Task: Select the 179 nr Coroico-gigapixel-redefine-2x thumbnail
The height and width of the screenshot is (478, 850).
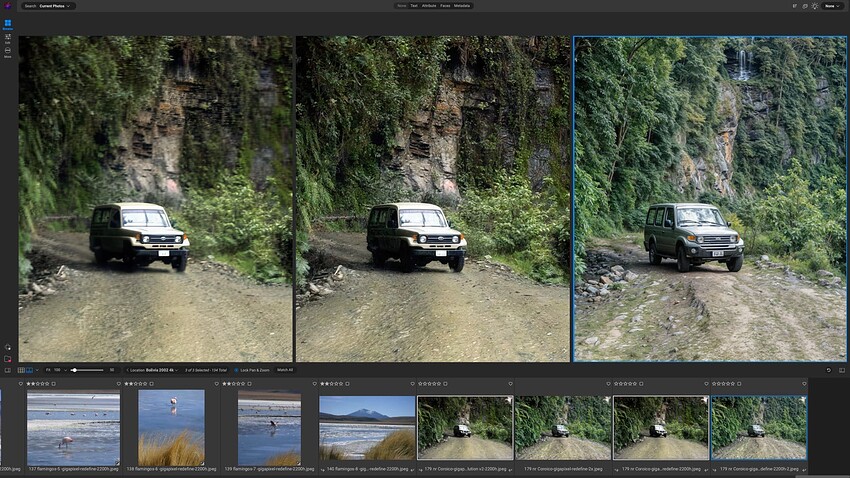Action: [563, 428]
